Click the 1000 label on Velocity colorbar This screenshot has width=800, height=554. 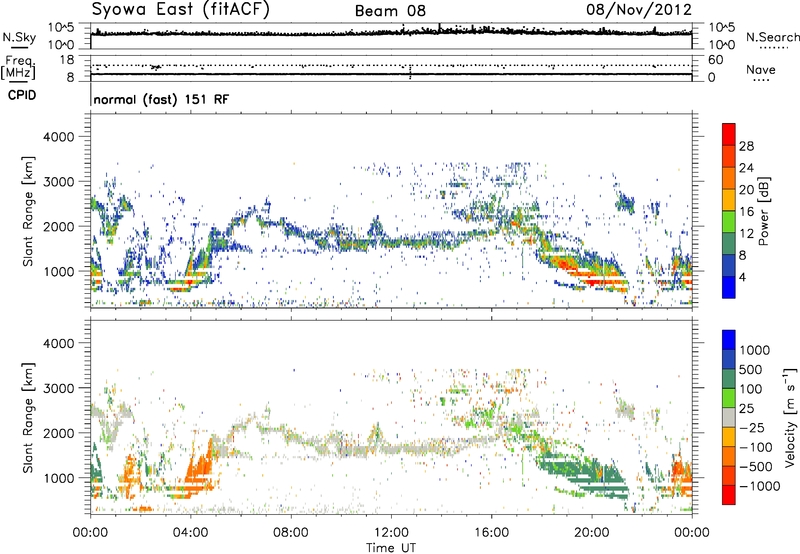[x=754, y=350]
